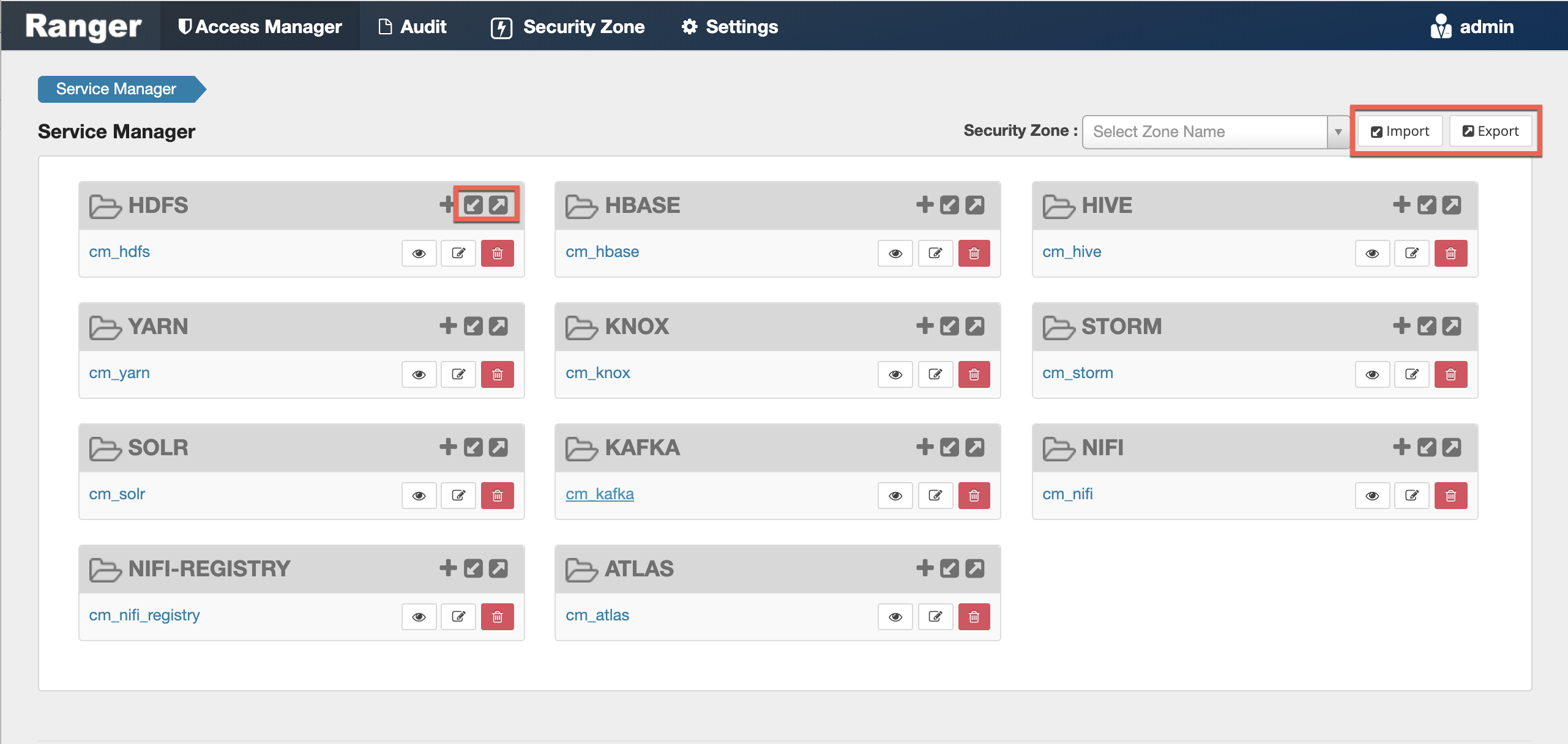Export policies for HDFS service type
Image resolution: width=1568 pixels, height=744 pixels.
499,204
